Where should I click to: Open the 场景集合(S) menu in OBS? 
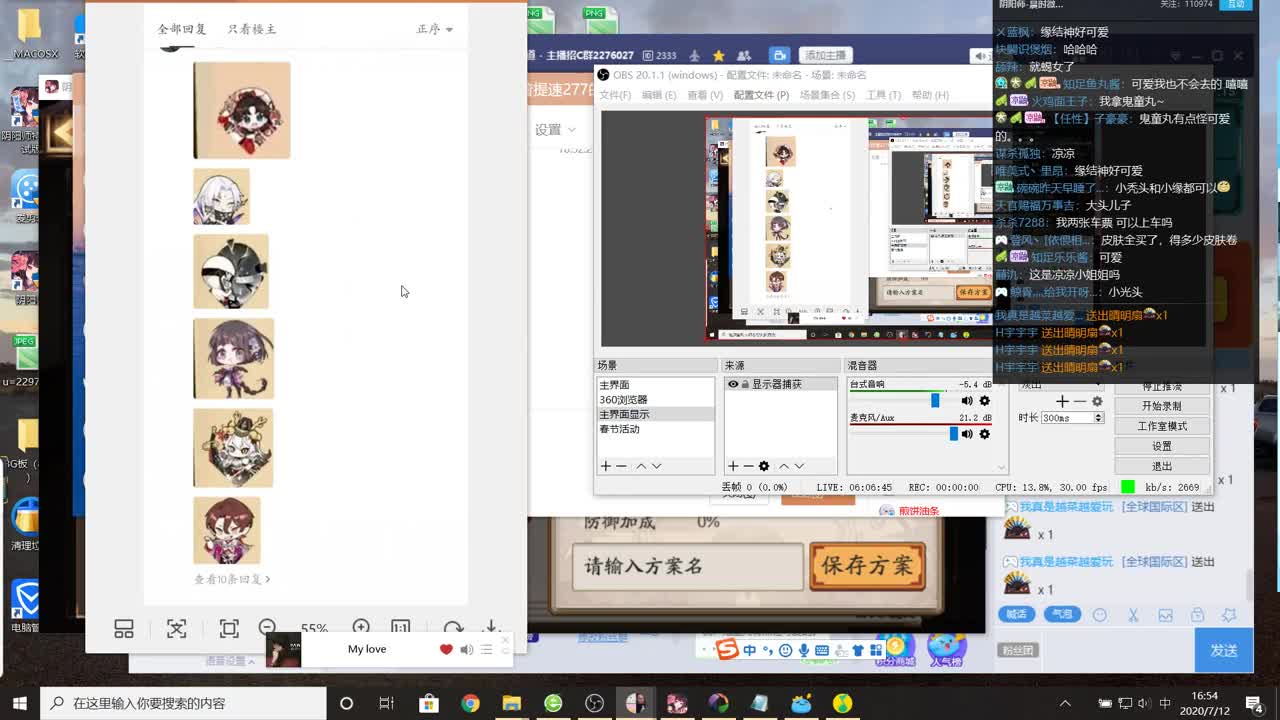coord(828,95)
